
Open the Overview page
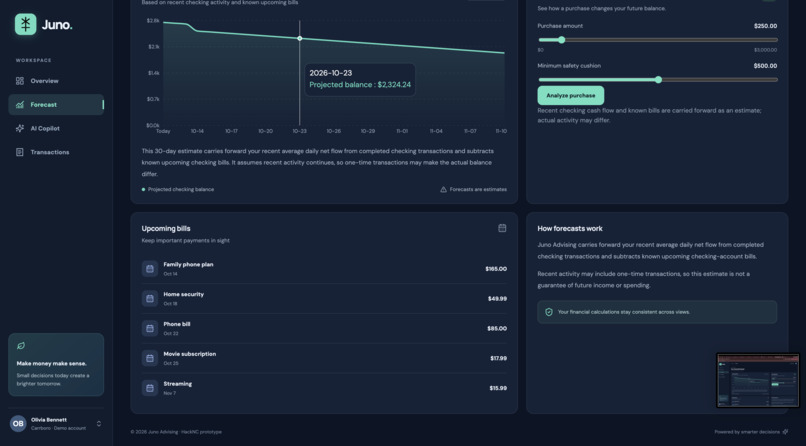pos(56,81)
